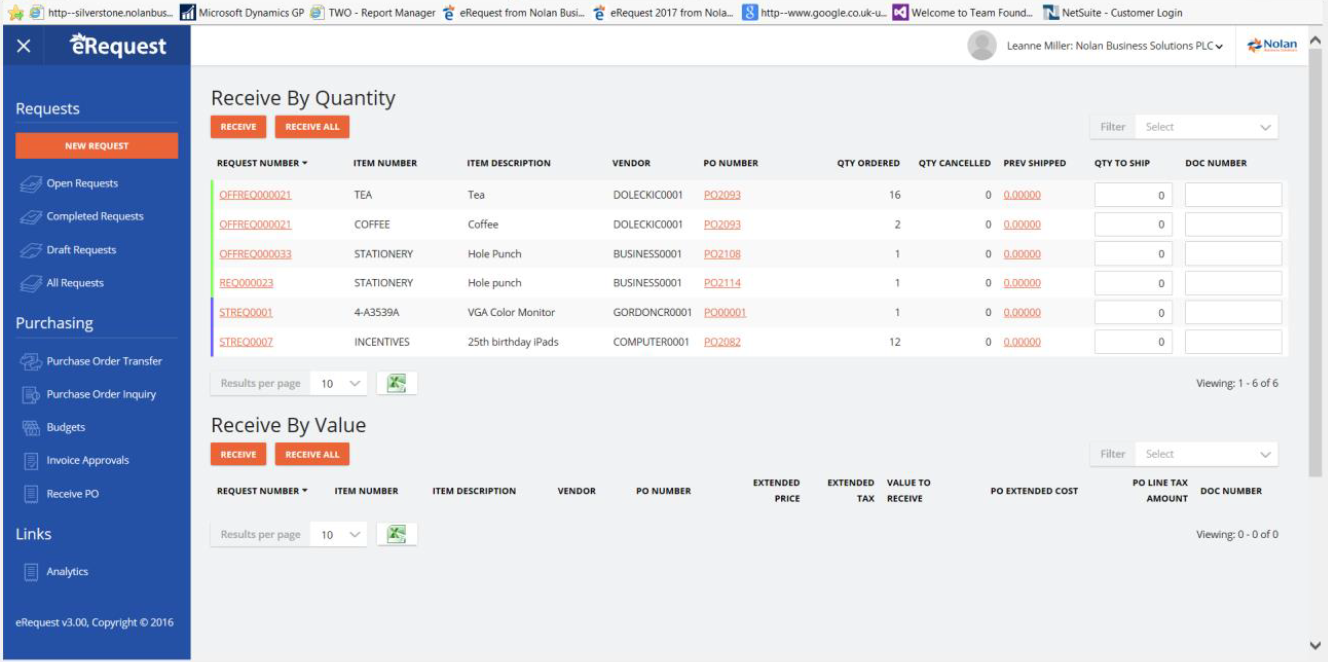Viewport: 1328px width, 662px height.
Task: Select Completed Requests in the sidebar
Action: [95, 216]
